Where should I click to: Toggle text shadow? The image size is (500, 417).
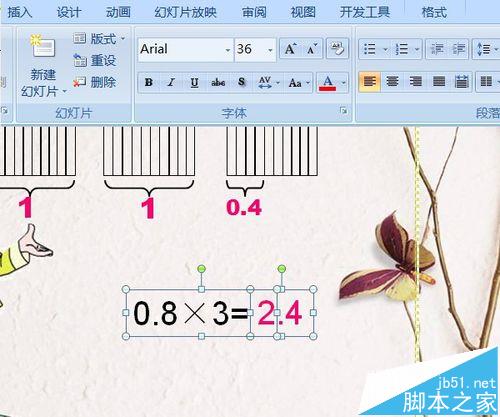(x=242, y=82)
